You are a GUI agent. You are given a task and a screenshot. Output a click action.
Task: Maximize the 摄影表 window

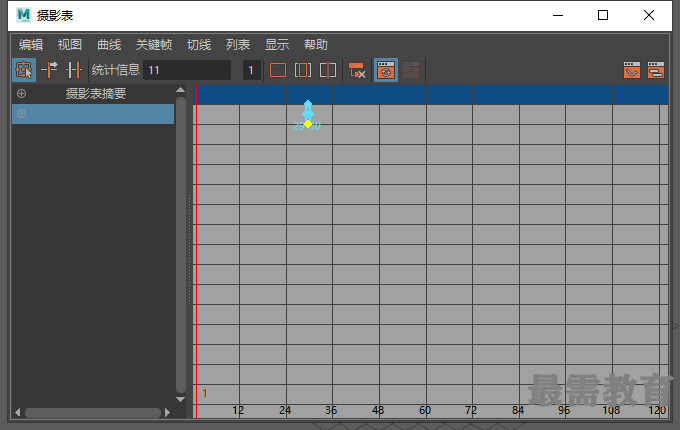(603, 15)
